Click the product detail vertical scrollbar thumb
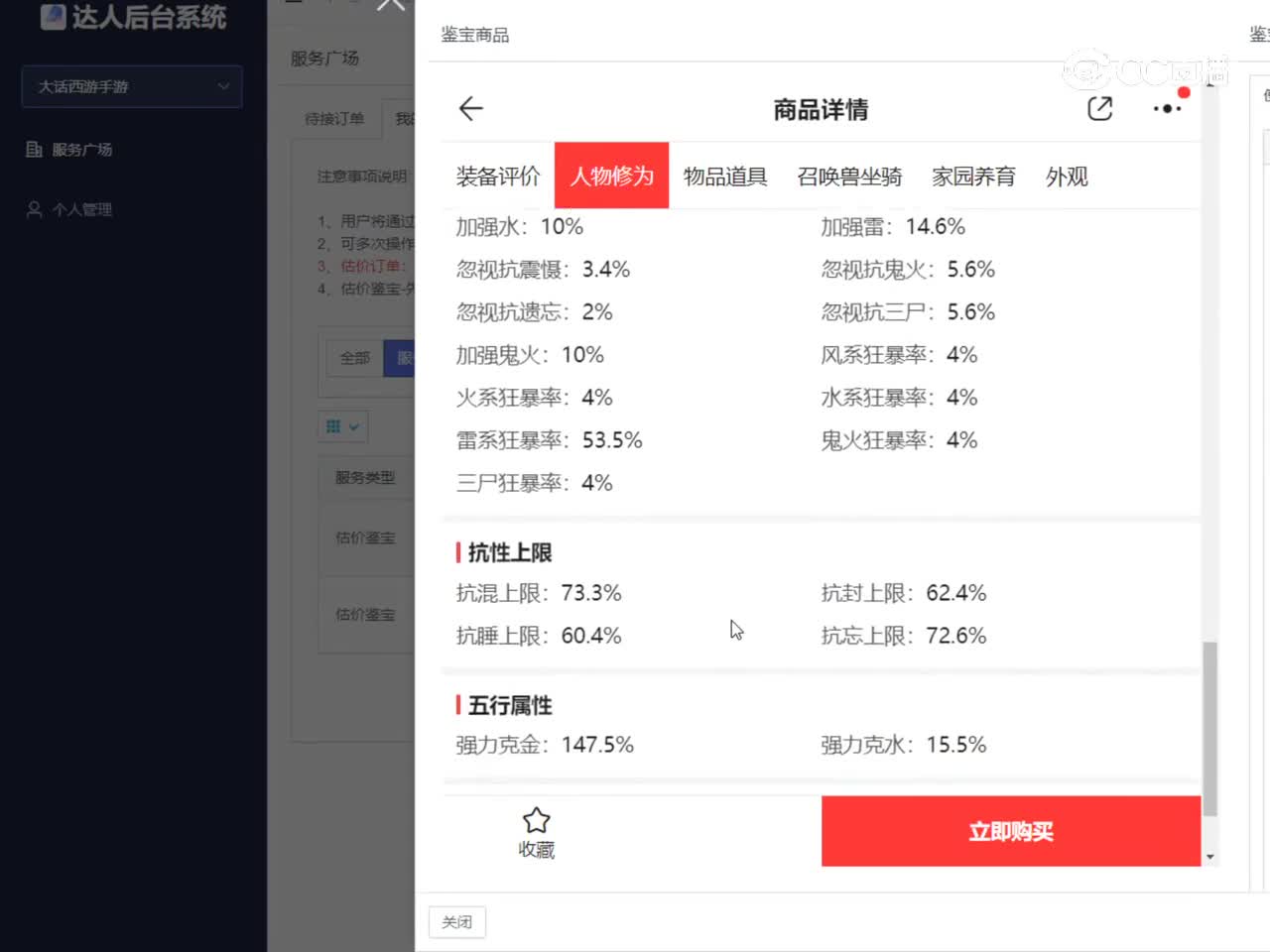 [1209, 729]
